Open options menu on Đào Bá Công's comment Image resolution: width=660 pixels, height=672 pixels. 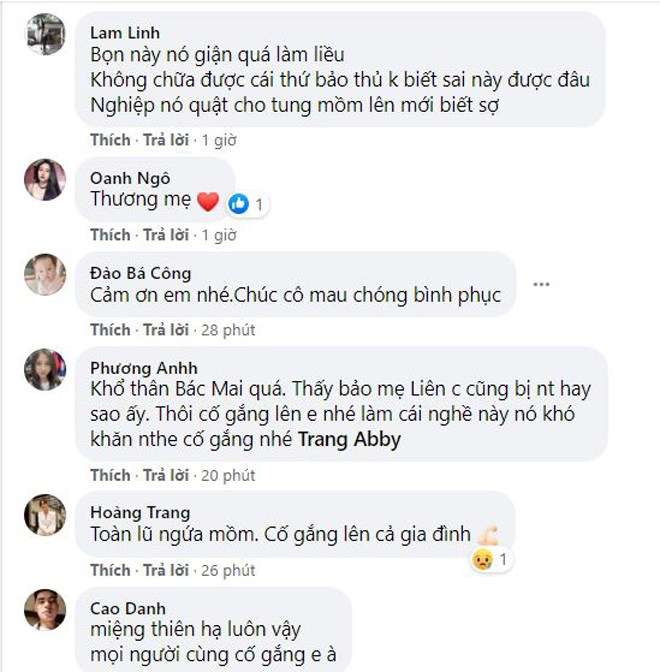click(x=541, y=284)
